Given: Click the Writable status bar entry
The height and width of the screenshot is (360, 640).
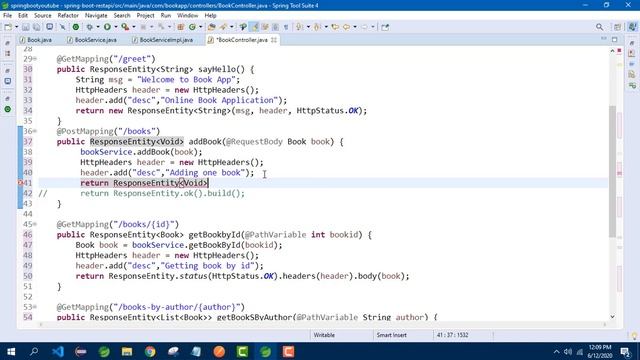Looking at the screenshot, I should [324, 335].
